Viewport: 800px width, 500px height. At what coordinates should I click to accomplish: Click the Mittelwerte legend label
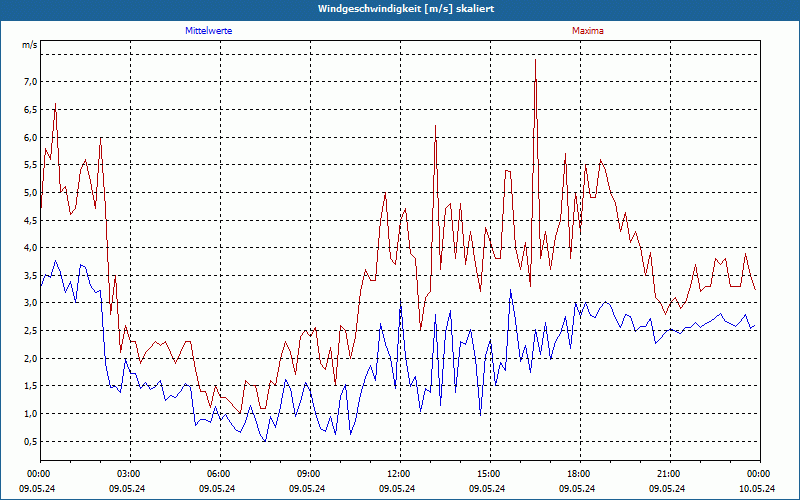[x=208, y=31]
